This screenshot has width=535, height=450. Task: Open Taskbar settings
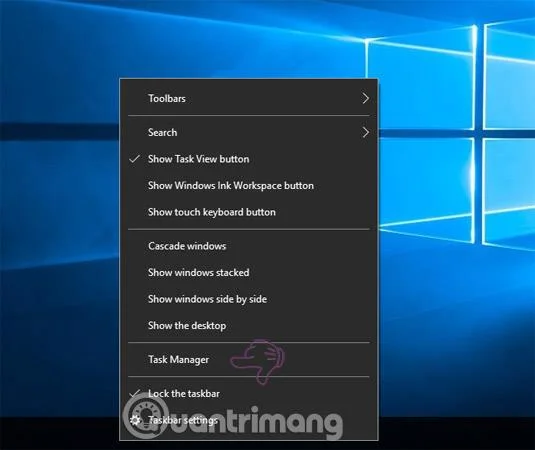[x=248, y=420]
